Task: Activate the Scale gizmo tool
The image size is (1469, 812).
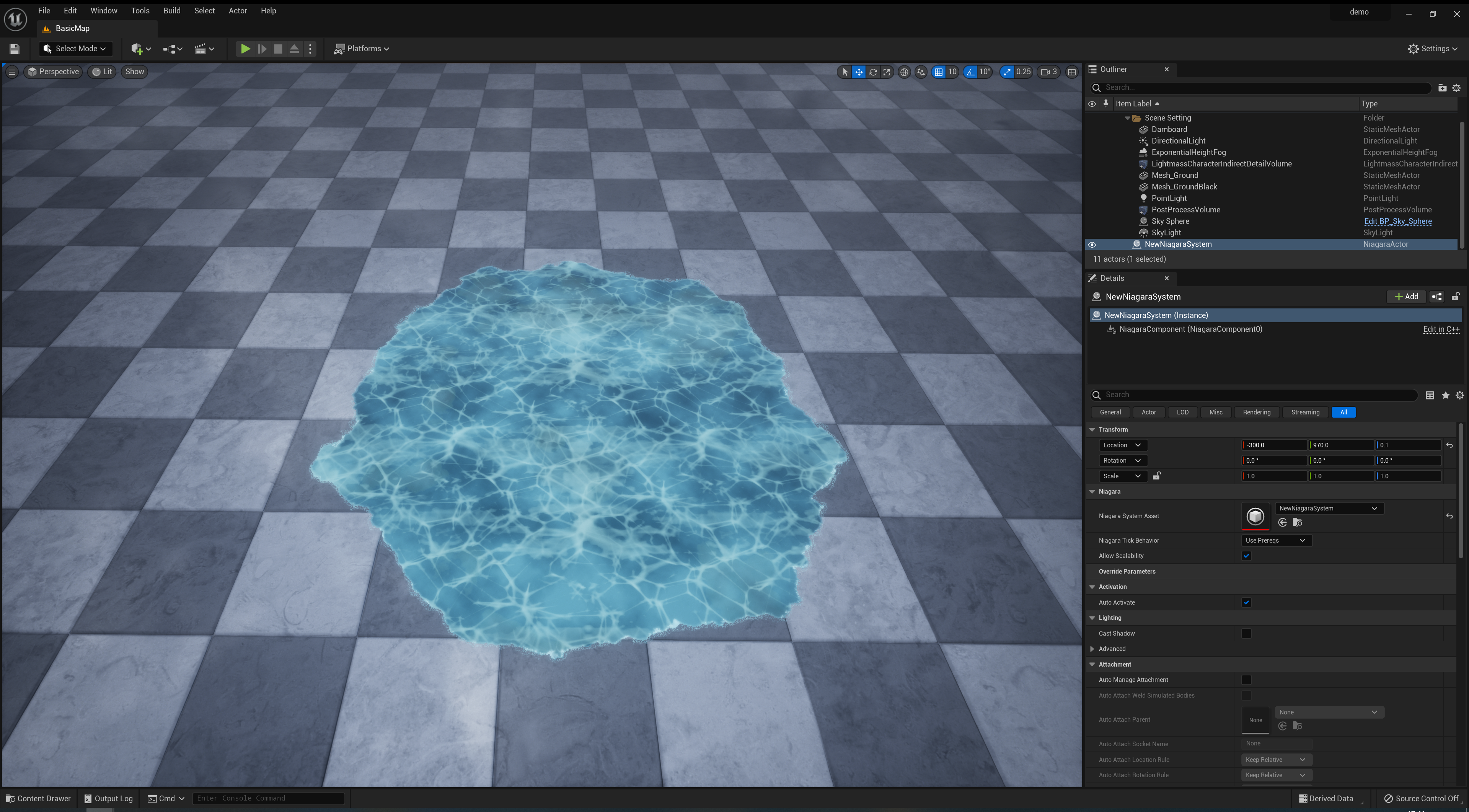Action: point(887,72)
